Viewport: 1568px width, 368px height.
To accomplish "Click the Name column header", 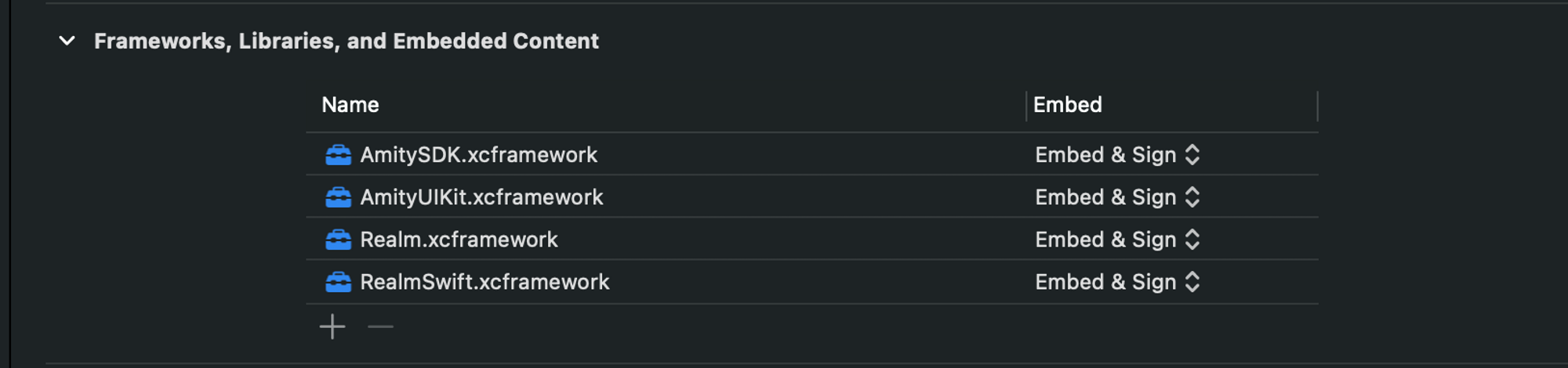I will pyautogui.click(x=350, y=105).
